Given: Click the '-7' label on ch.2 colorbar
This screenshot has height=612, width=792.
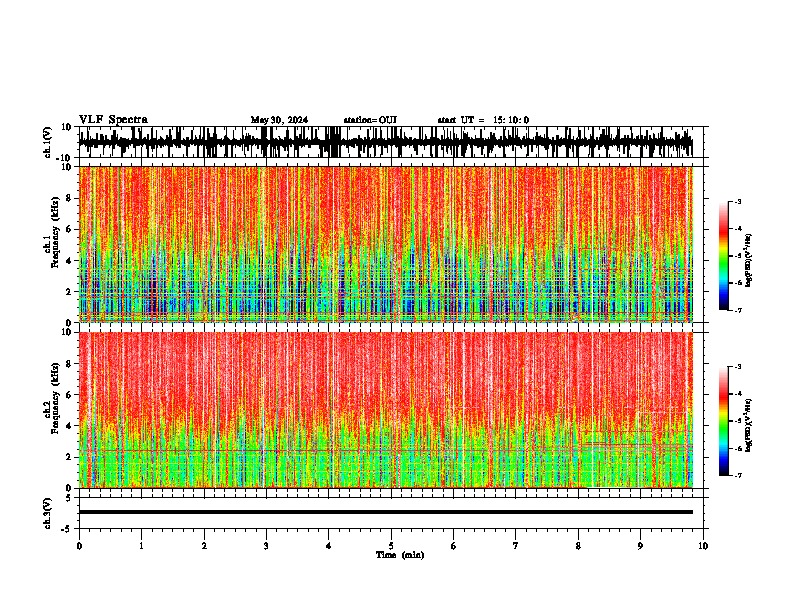Looking at the screenshot, I should point(737,476).
